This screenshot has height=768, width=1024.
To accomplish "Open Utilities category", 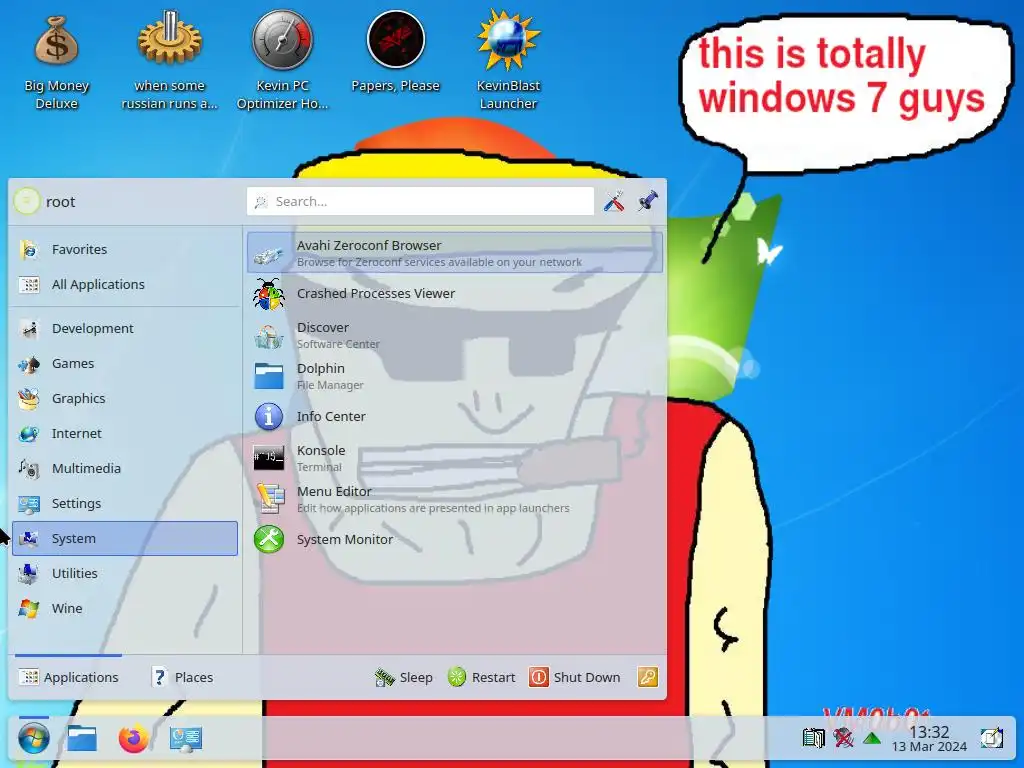I will click(x=125, y=573).
